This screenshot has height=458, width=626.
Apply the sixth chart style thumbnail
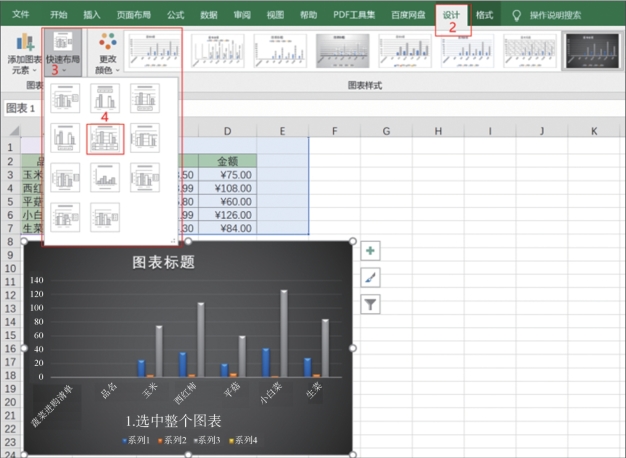pyautogui.click(x=468, y=51)
